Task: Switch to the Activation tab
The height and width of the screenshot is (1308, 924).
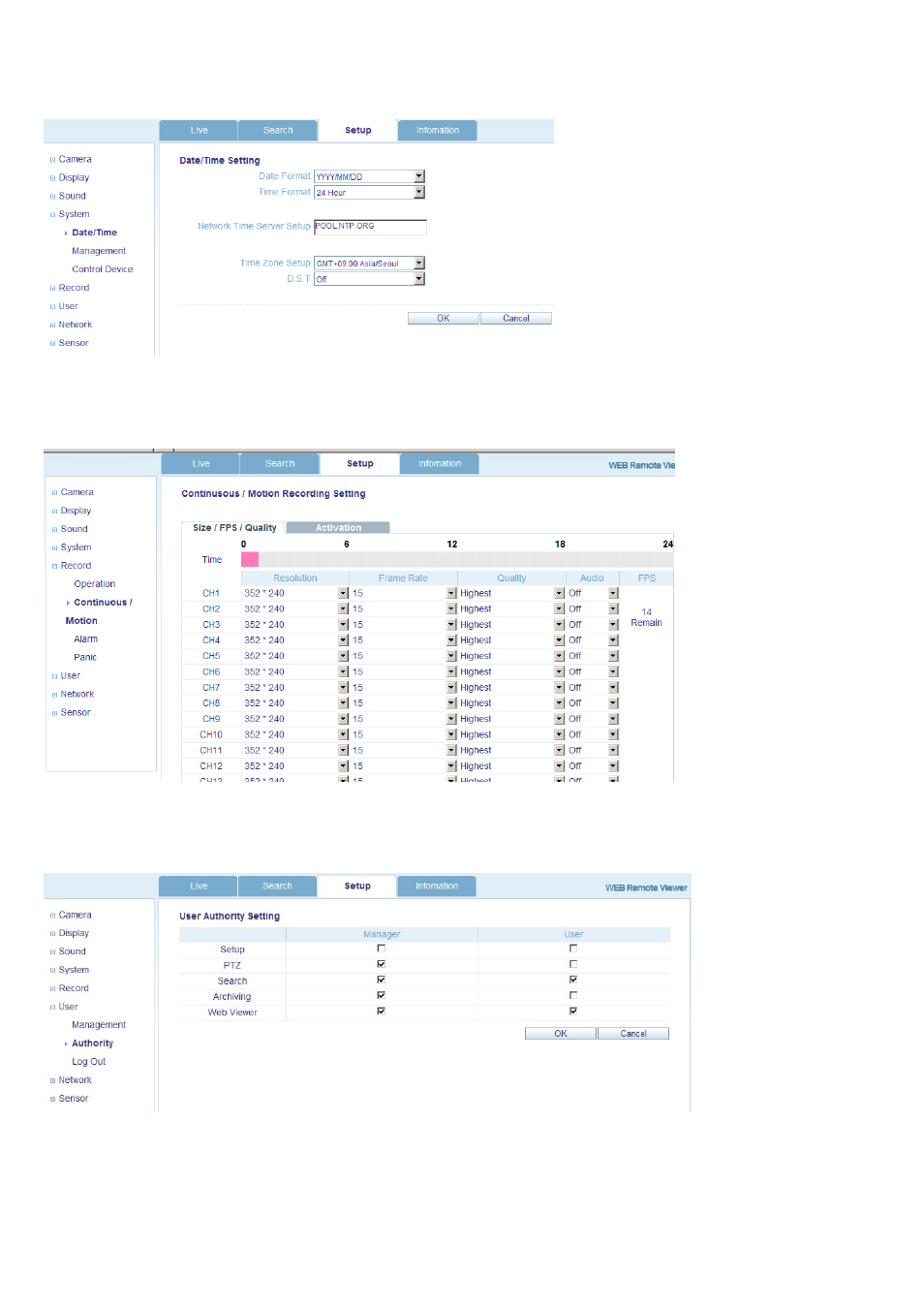Action: pyautogui.click(x=338, y=528)
